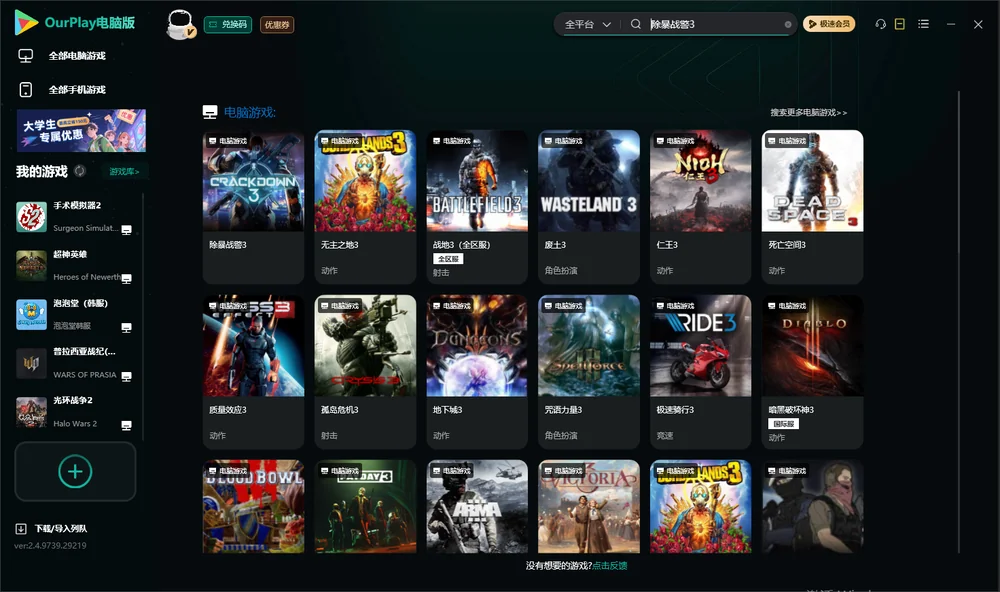Screen dimensions: 1000x592
Task: Open the Crysis 3 game cover
Action: pos(365,346)
